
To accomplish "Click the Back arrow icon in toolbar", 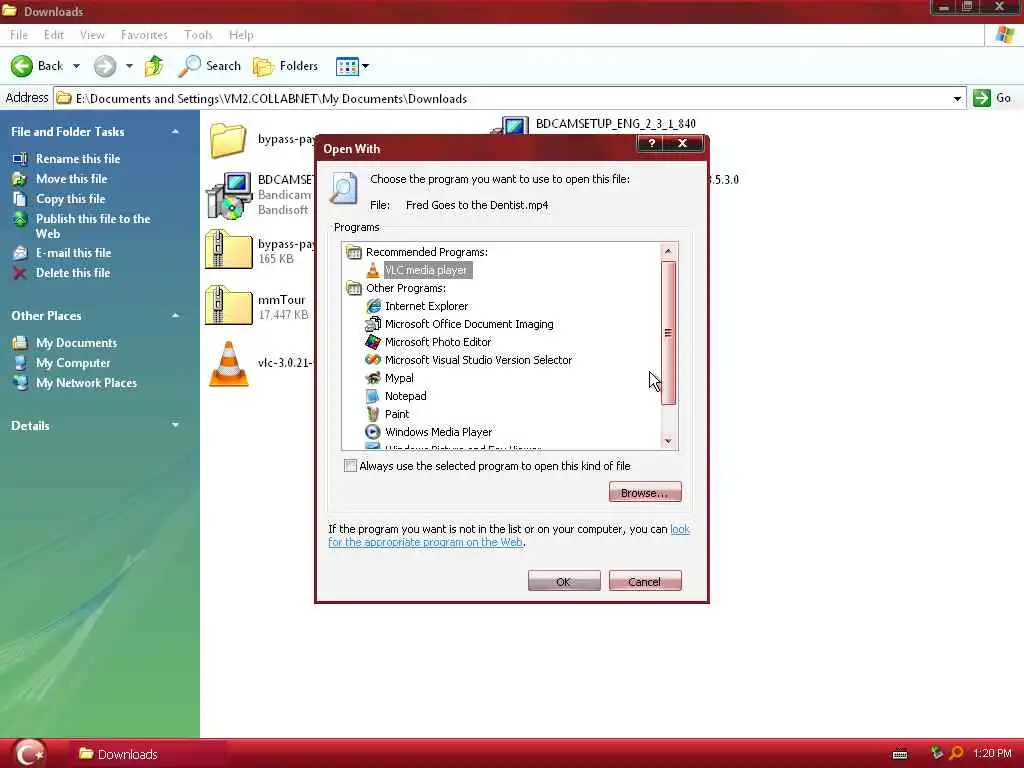I will click(x=22, y=66).
